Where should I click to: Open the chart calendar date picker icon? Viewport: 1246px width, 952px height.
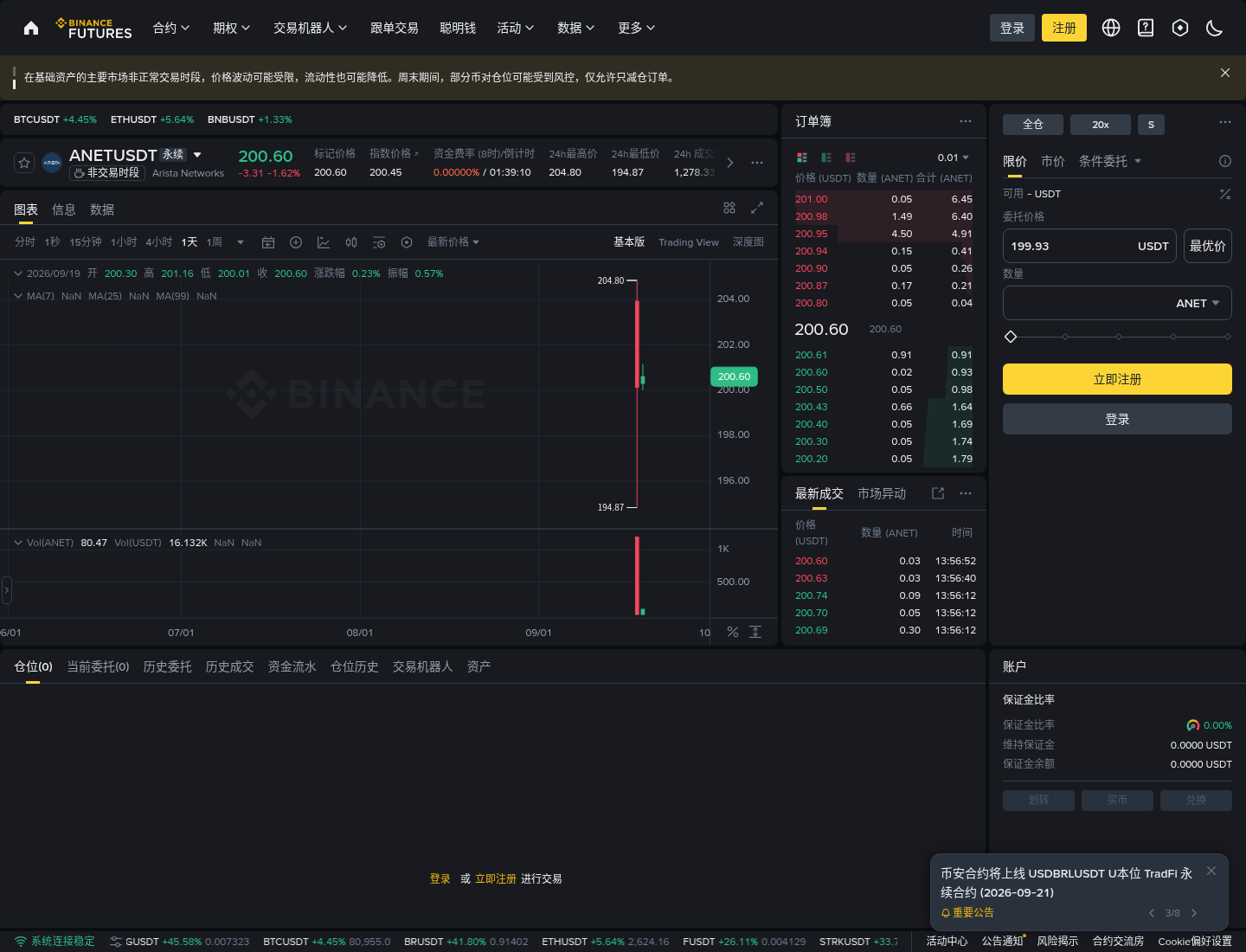pos(268,242)
